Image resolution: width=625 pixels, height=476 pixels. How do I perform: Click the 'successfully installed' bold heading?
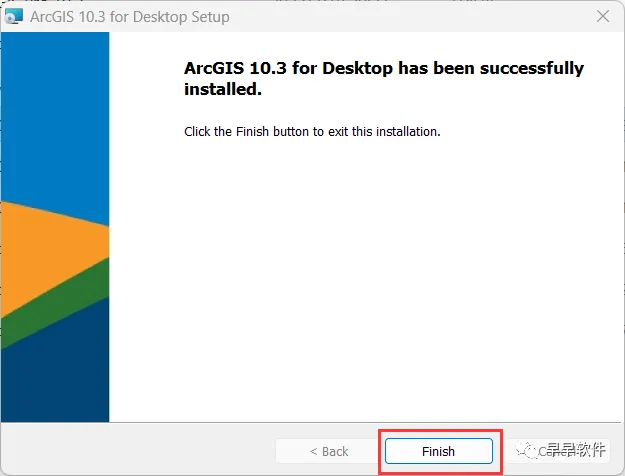[383, 79]
